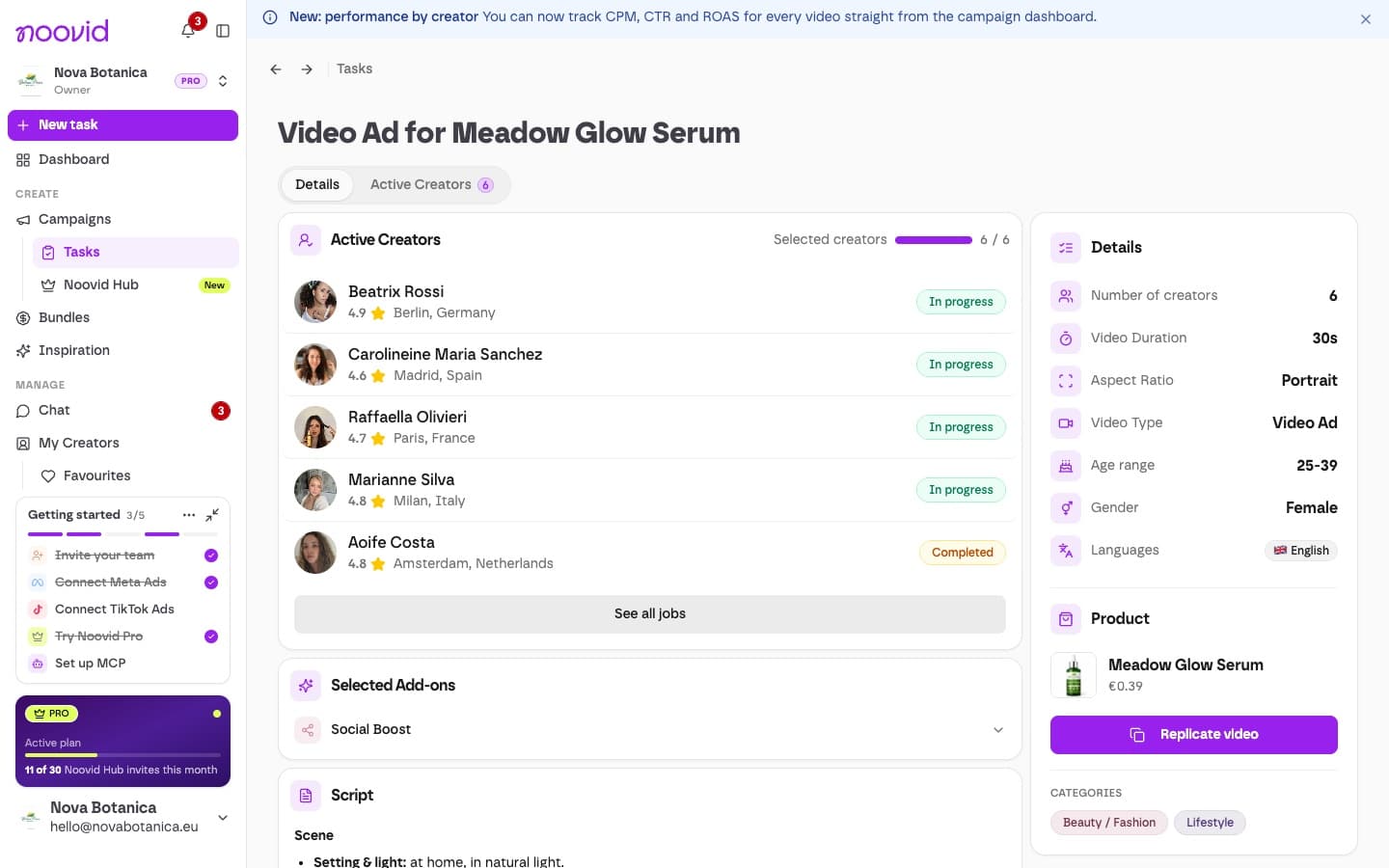Toggle the Invite your team checkmark

(211, 556)
